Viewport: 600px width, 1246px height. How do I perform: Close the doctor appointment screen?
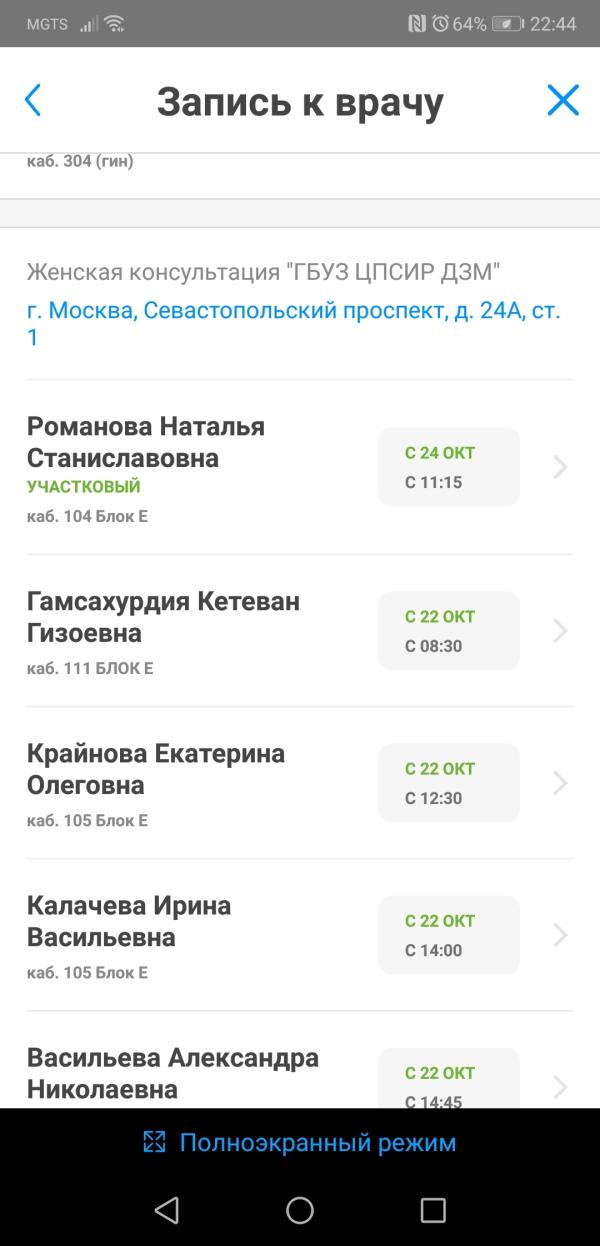point(563,100)
